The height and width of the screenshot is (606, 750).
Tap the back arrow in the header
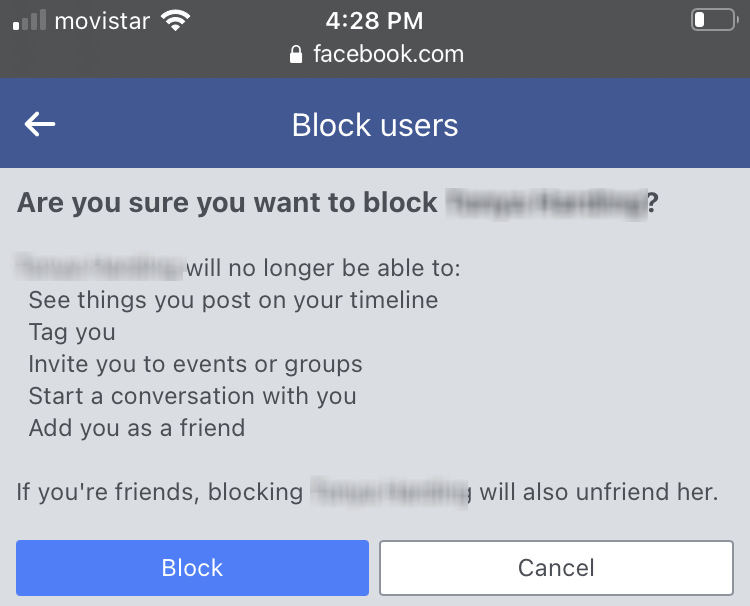(x=40, y=124)
